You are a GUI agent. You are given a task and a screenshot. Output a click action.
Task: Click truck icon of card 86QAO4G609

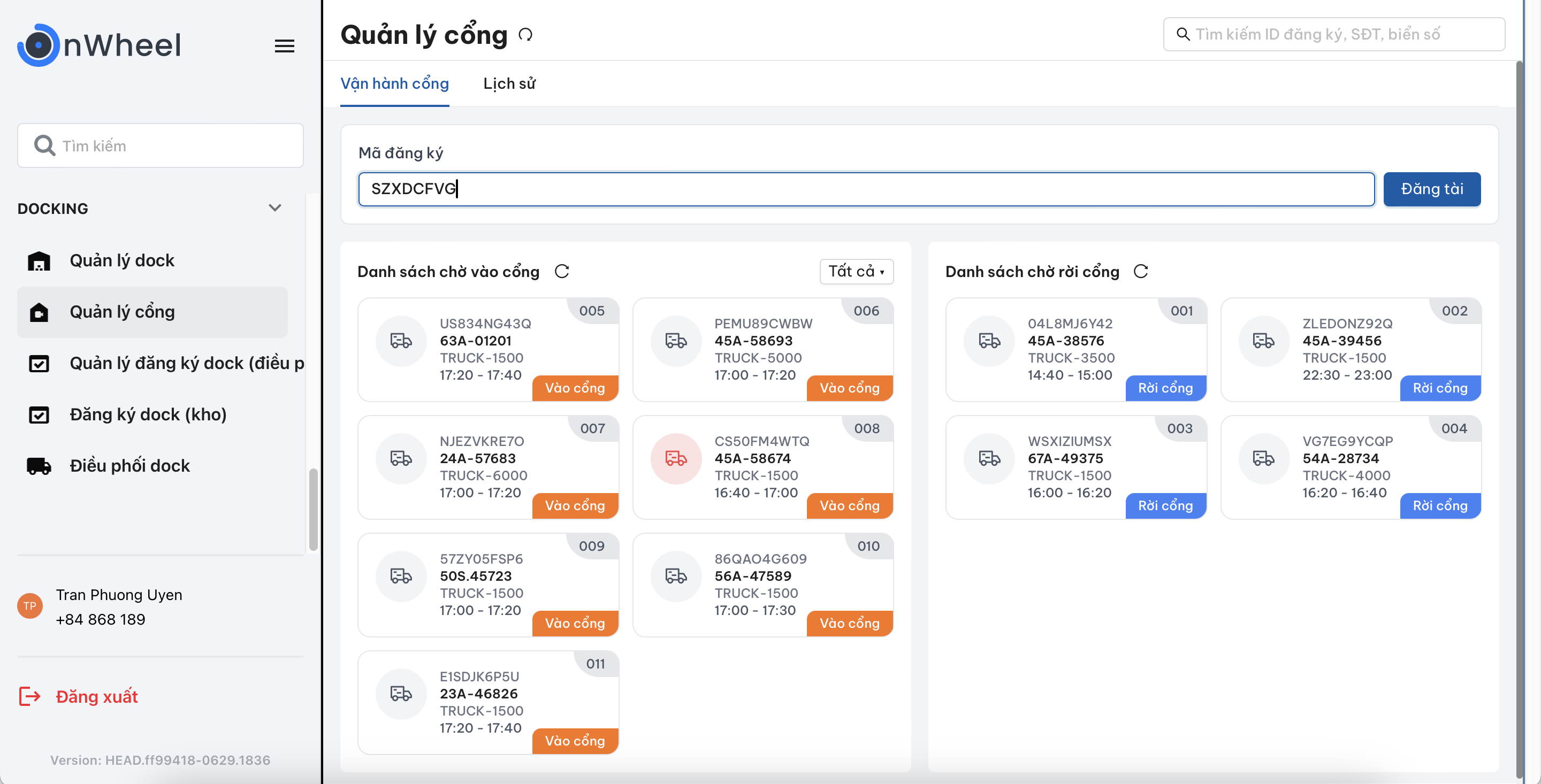pos(676,577)
